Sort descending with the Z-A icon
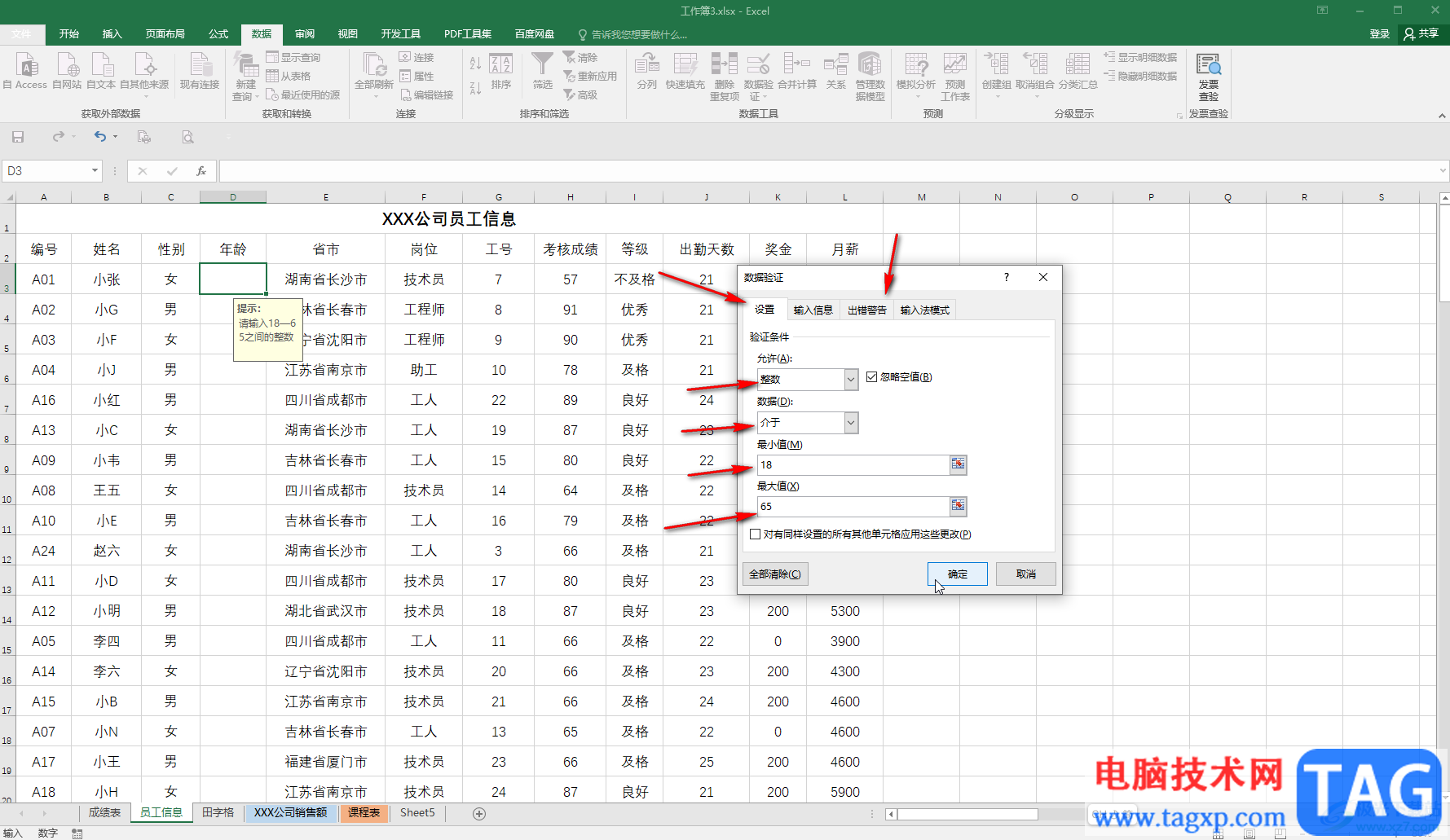Screen dimensions: 1450x840 click(x=475, y=88)
